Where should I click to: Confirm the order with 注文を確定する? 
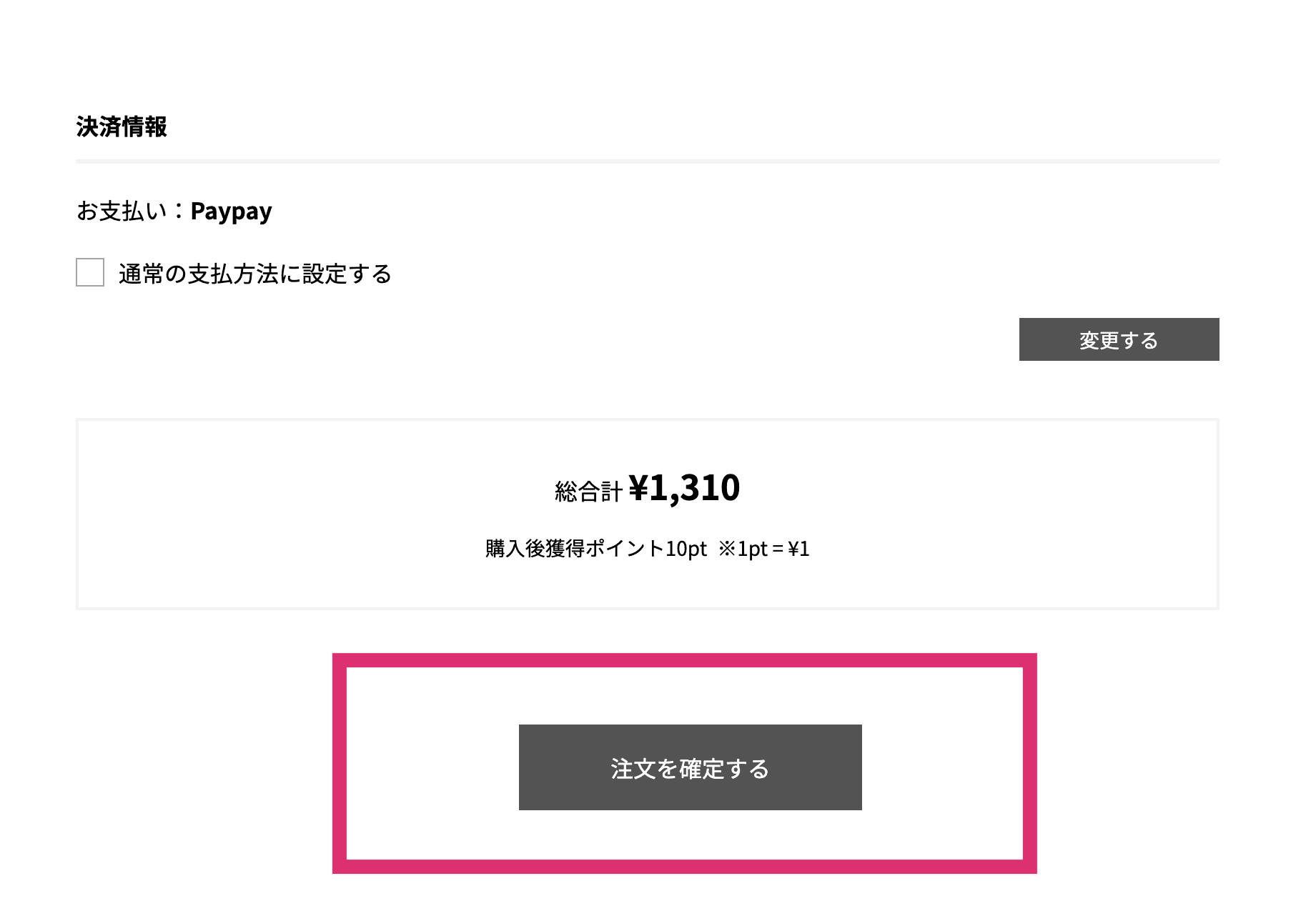coord(690,767)
